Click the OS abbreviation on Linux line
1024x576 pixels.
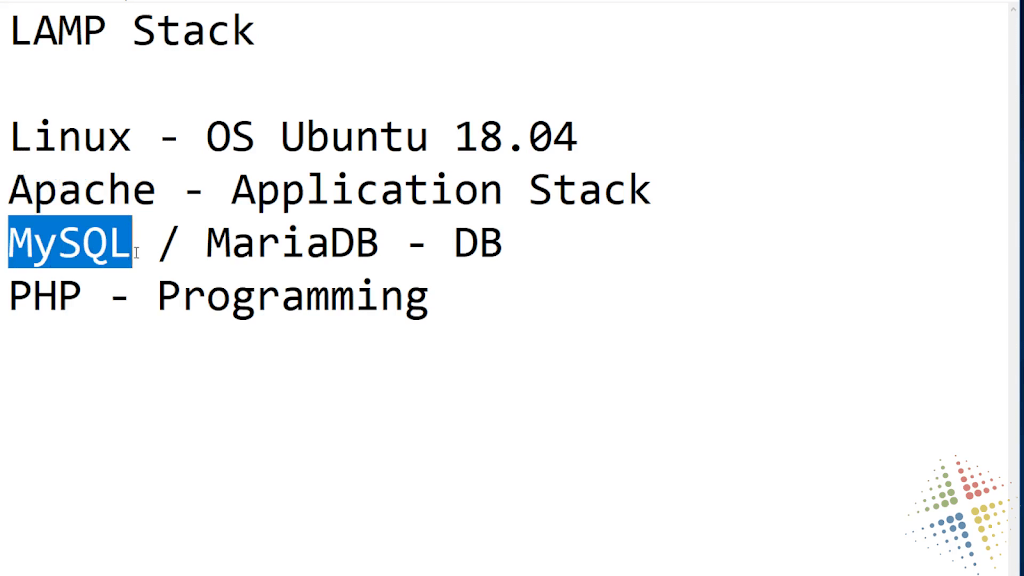point(230,137)
